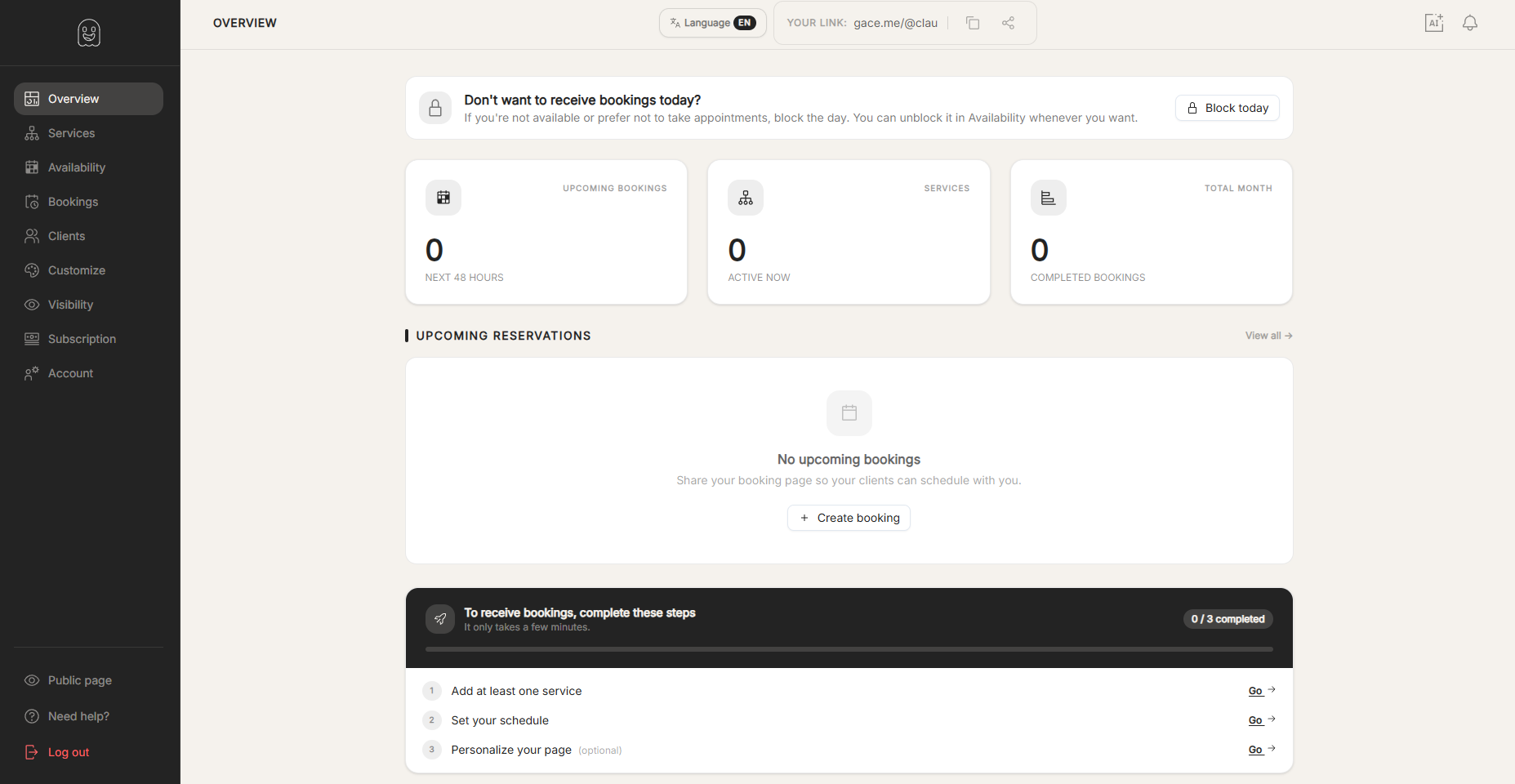View all upcoming reservations
Viewport: 1515px width, 784px height.
[1268, 335]
